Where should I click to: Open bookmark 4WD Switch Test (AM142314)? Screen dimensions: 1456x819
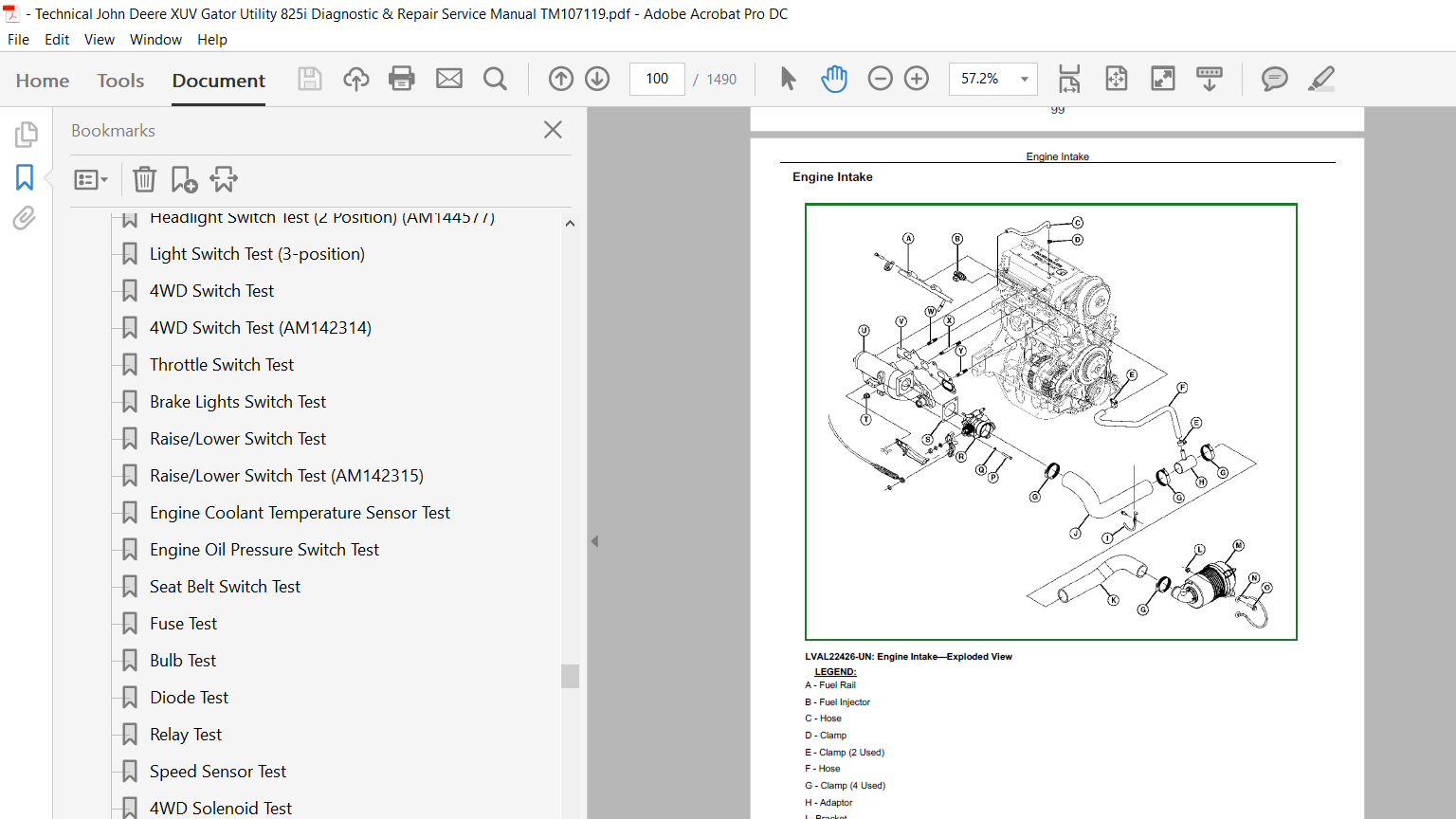(261, 328)
